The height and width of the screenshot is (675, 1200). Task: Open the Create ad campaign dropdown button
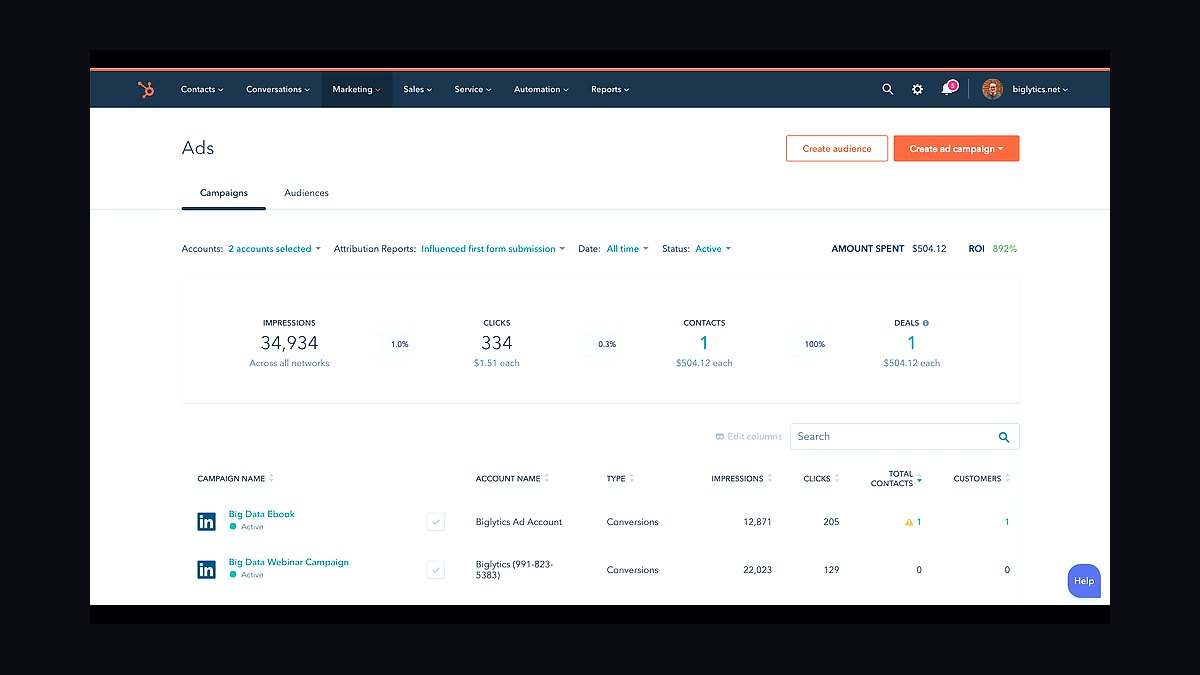956,149
